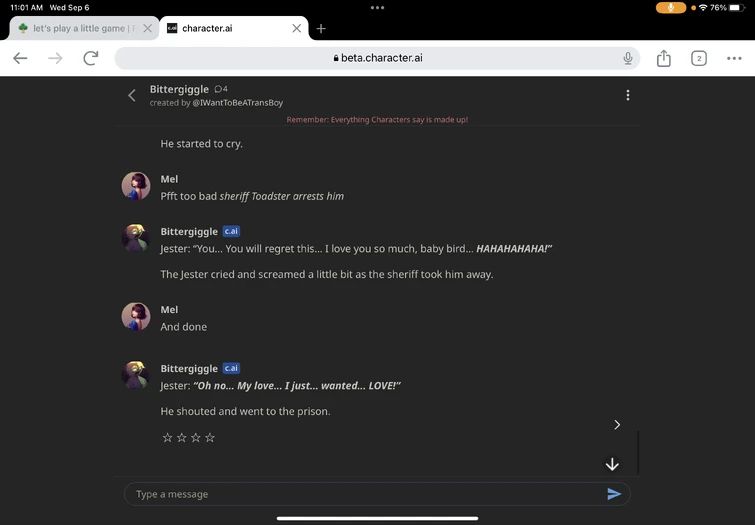755x525 pixels.
Task: Rate the last reply one star
Action: coord(167,438)
